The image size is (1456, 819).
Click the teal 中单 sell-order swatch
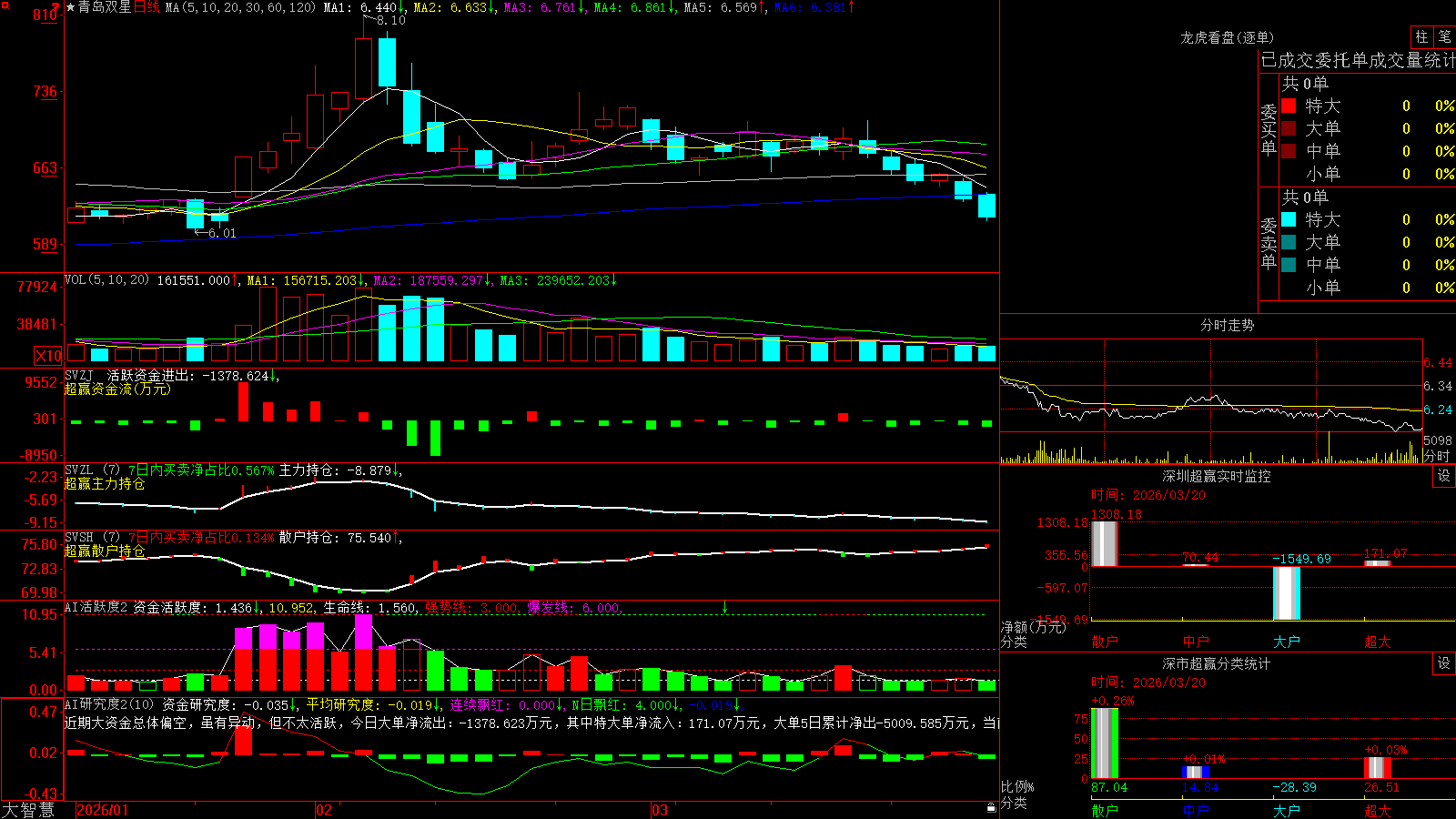tap(1289, 265)
